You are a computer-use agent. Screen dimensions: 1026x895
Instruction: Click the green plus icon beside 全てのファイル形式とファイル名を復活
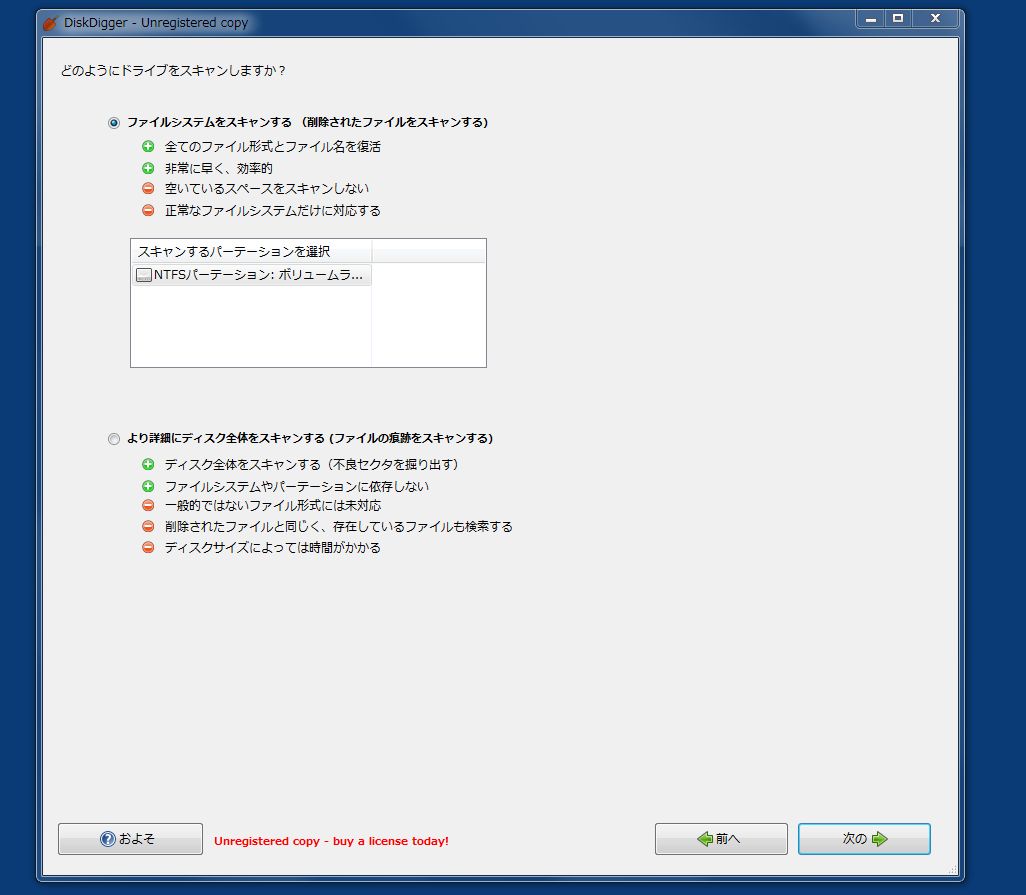(x=148, y=147)
